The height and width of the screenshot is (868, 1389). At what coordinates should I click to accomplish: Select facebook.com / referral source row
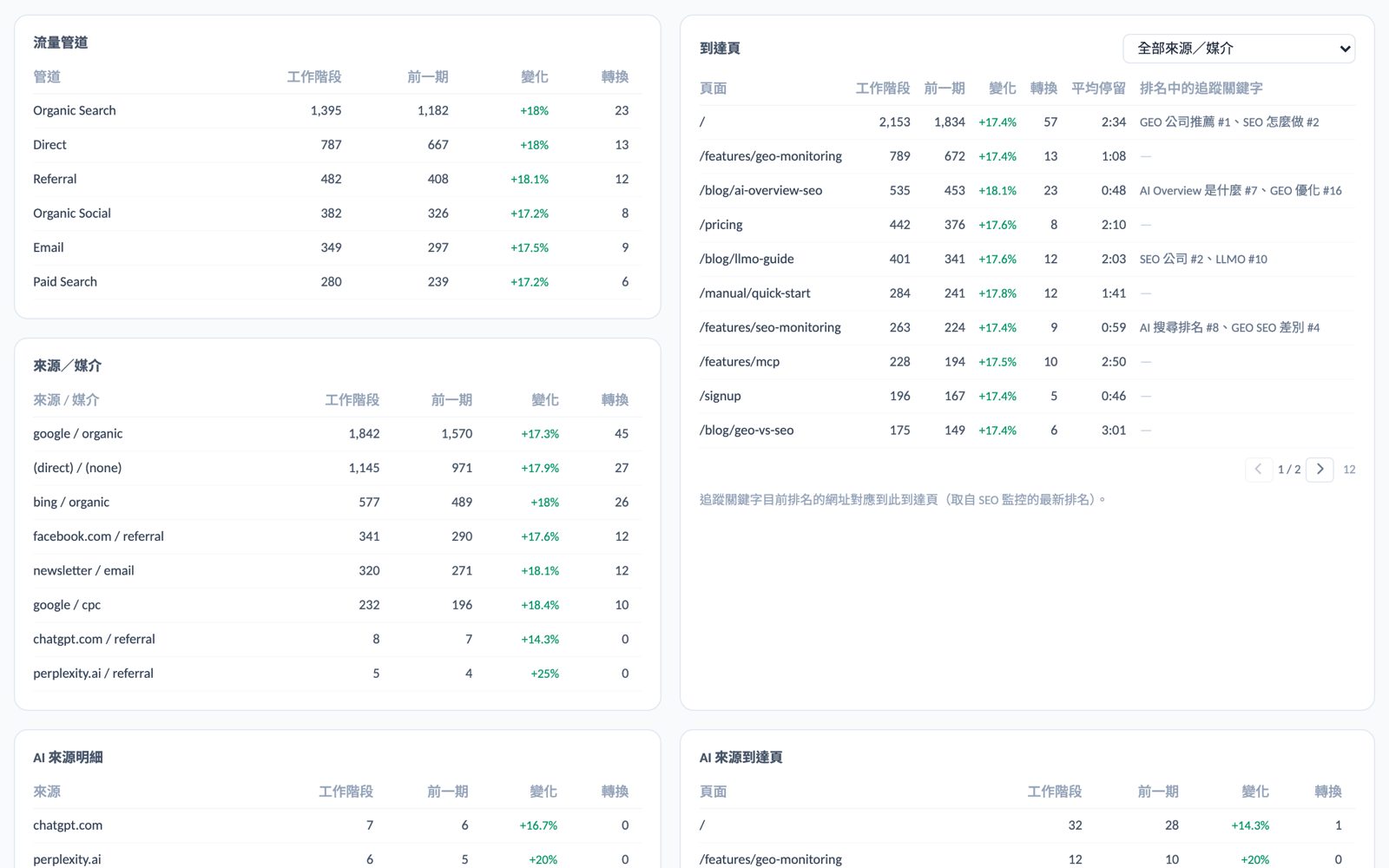[x=337, y=536]
